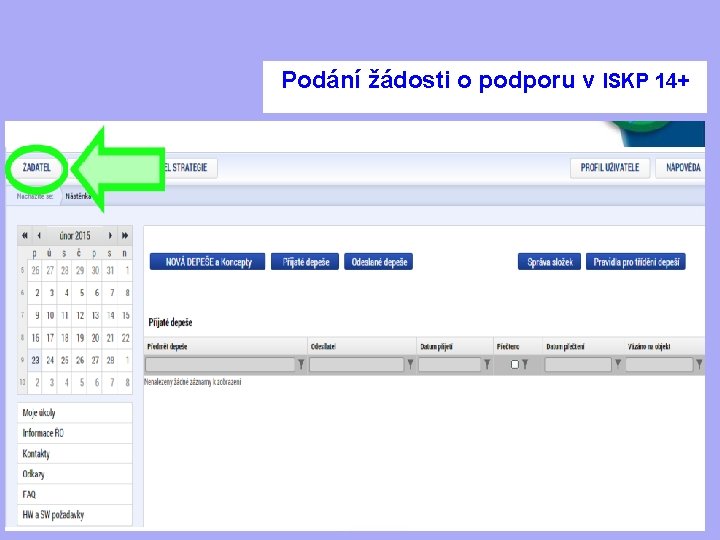Click the Odesílatel filter field
The height and width of the screenshot is (540, 720).
pos(357,365)
